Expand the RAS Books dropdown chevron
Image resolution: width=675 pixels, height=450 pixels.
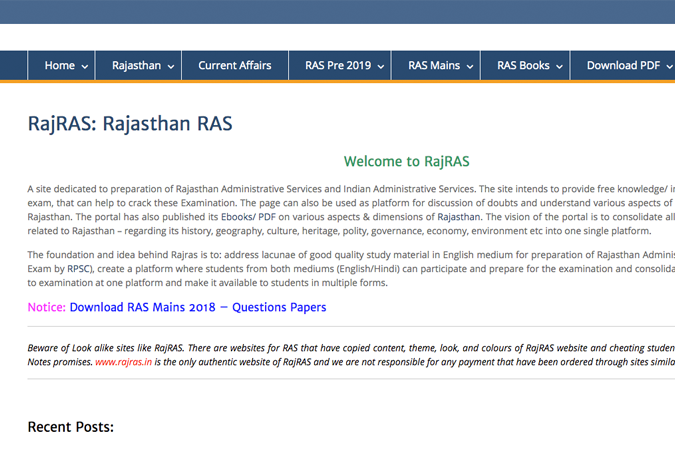tap(559, 67)
